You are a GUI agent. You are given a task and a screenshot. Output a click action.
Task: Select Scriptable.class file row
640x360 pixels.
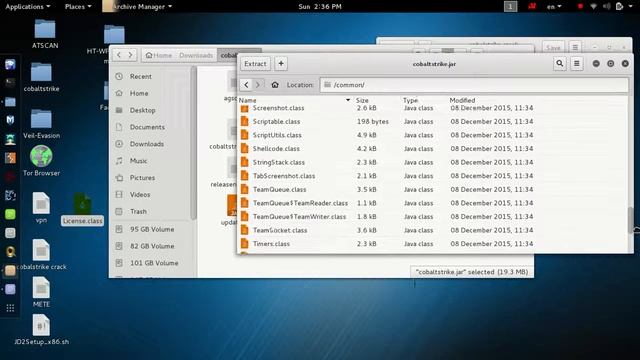pyautogui.click(x=433, y=121)
